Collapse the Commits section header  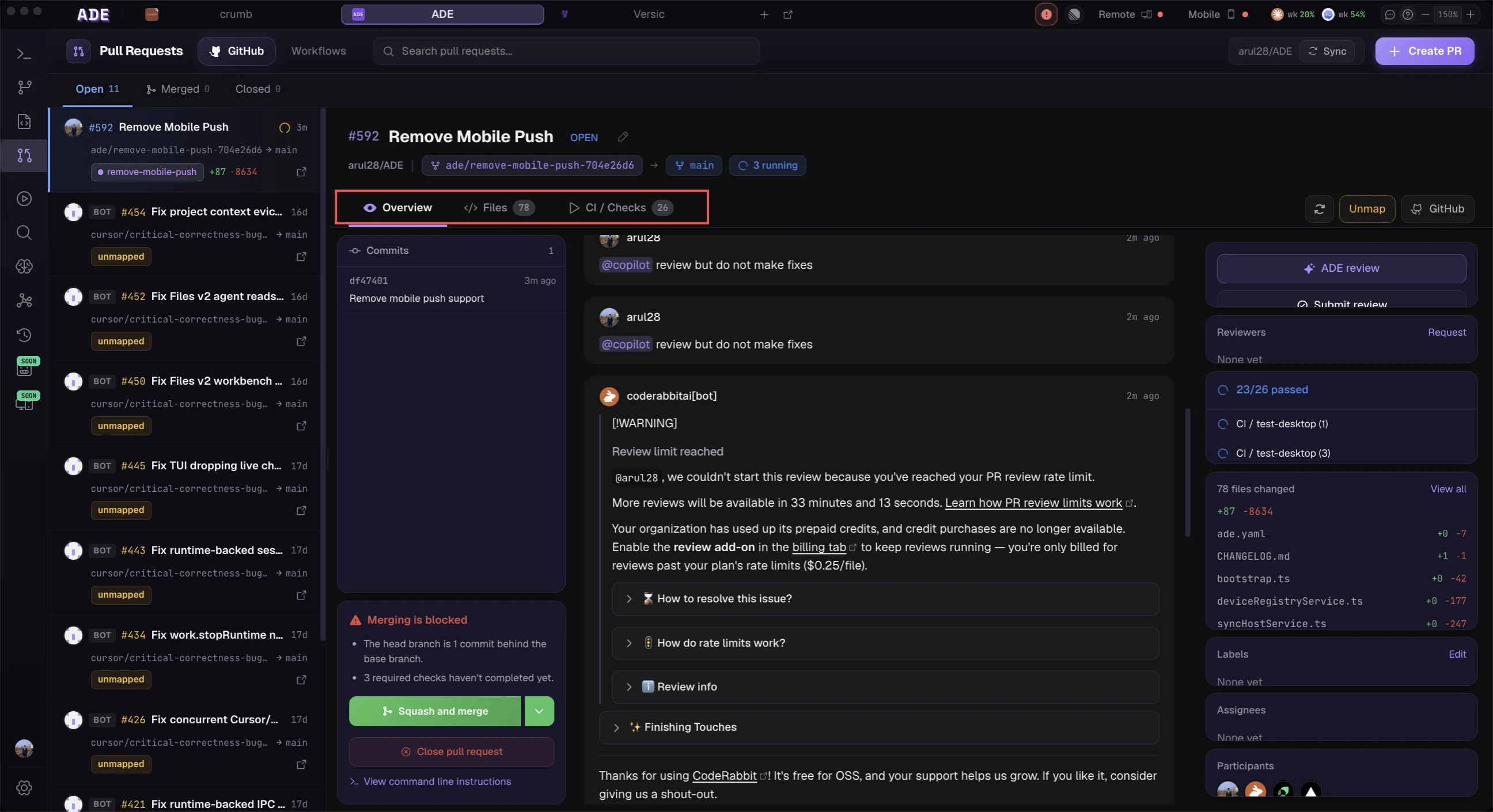coord(451,251)
